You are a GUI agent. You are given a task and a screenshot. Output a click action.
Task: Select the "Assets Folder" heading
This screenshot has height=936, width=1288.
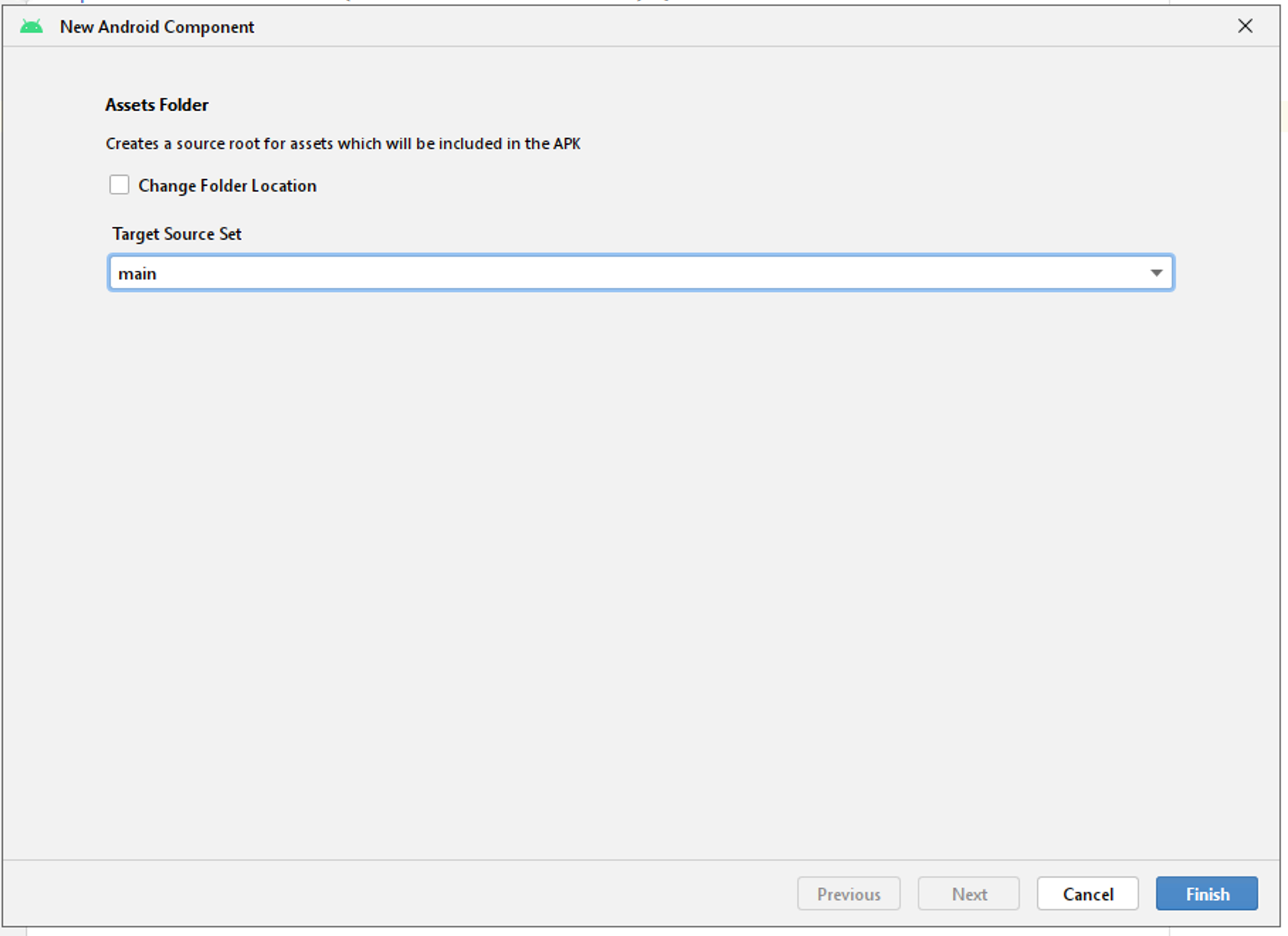pos(157,105)
